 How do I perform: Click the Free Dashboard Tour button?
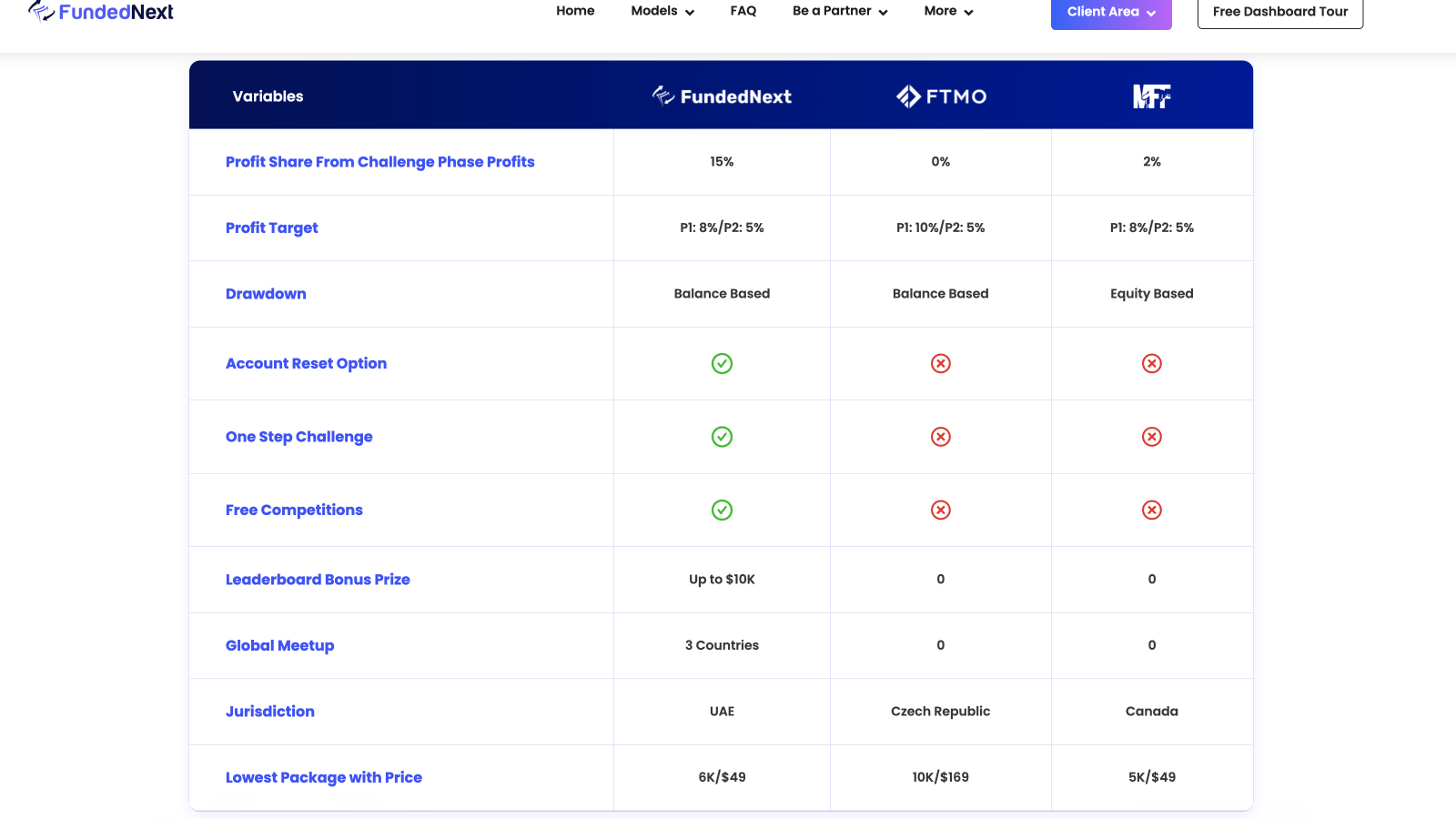coord(1279,12)
